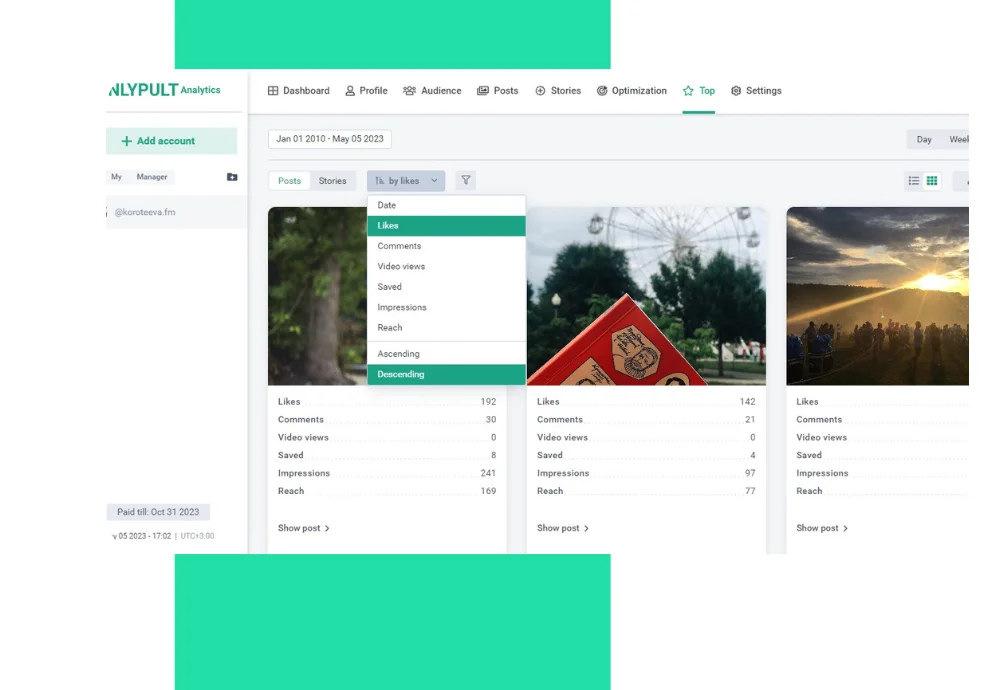
Task: Click the filter funnel icon
Action: pos(465,181)
